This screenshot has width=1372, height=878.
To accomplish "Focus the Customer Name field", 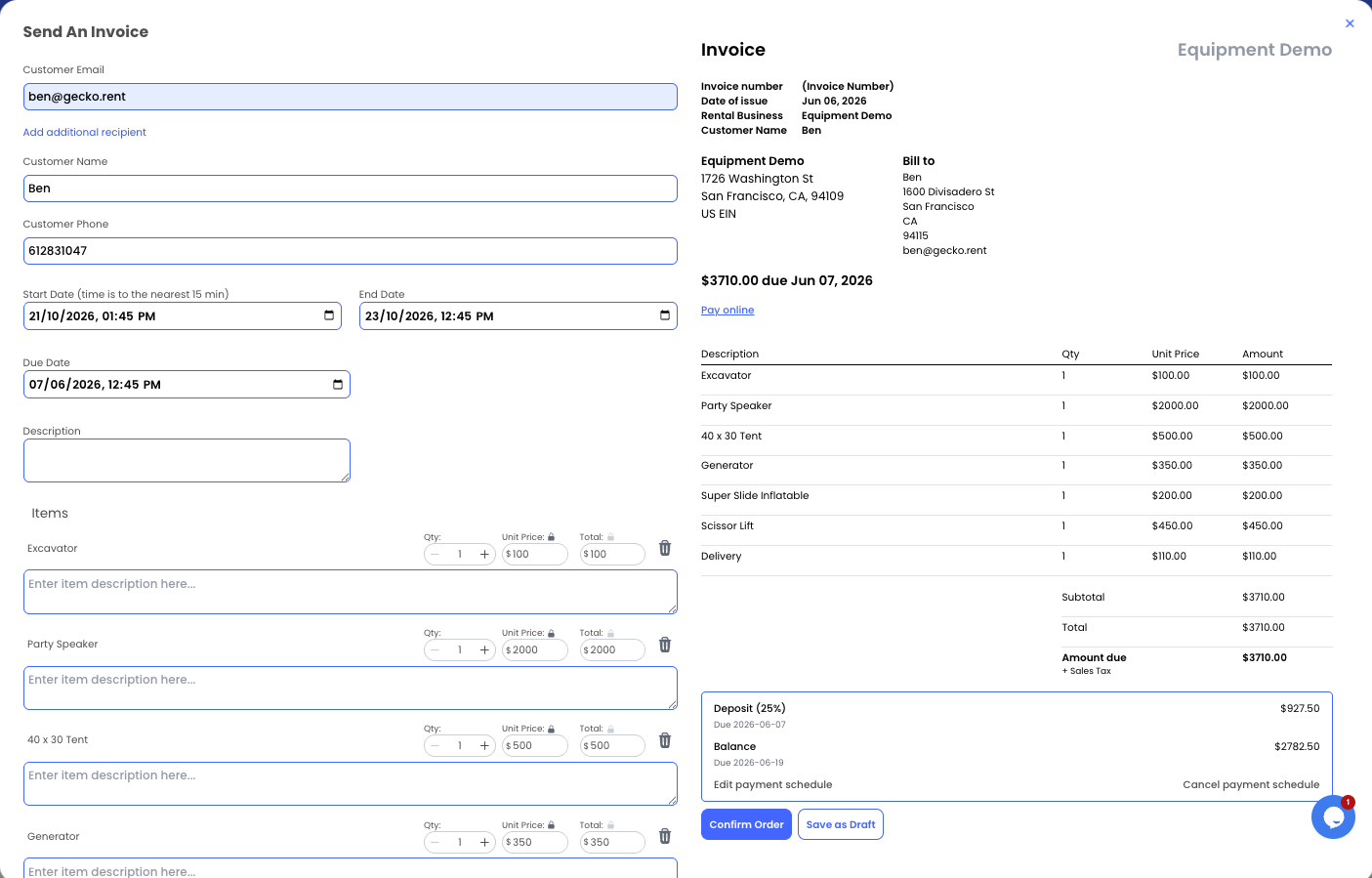I will tap(351, 188).
